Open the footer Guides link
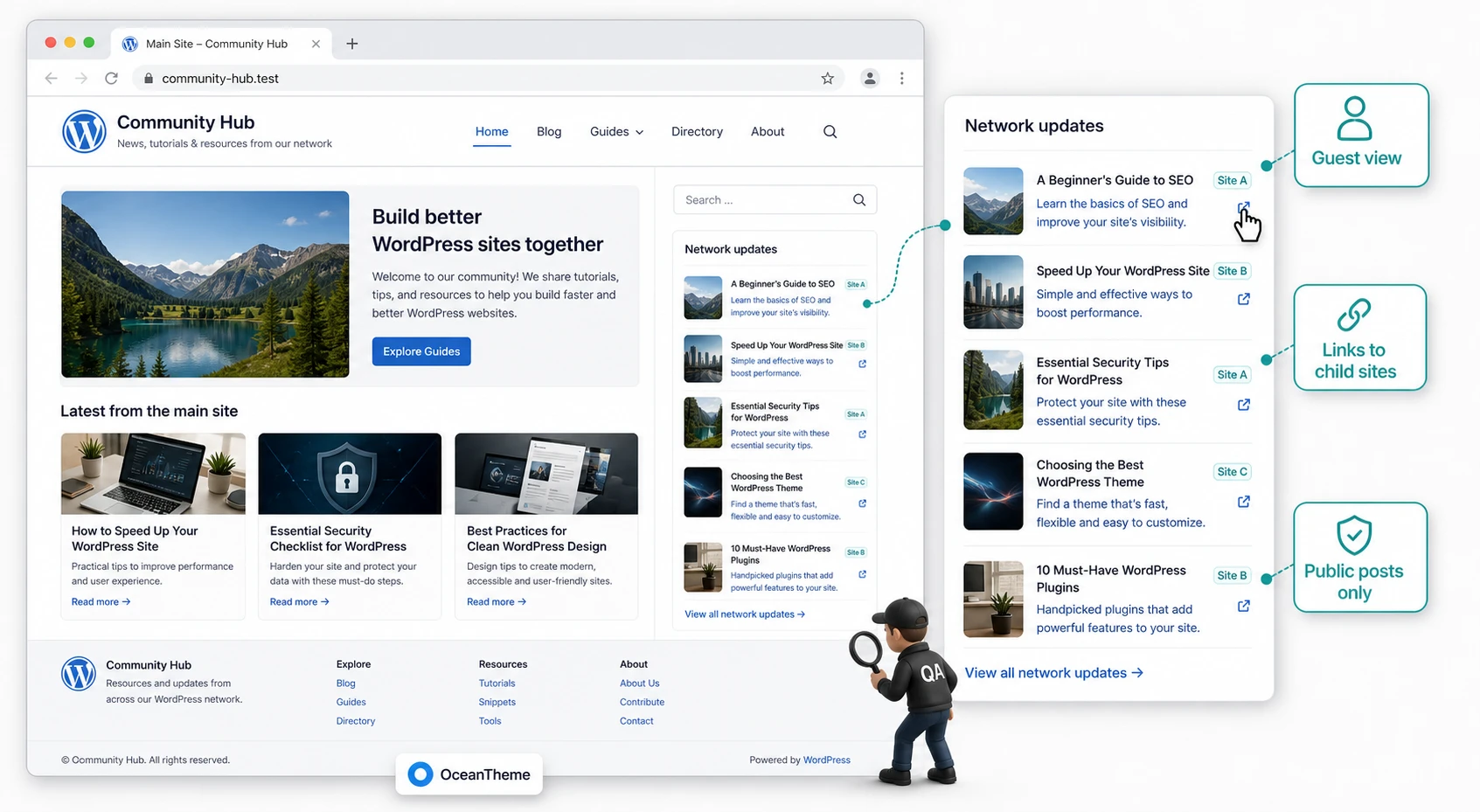 (351, 702)
